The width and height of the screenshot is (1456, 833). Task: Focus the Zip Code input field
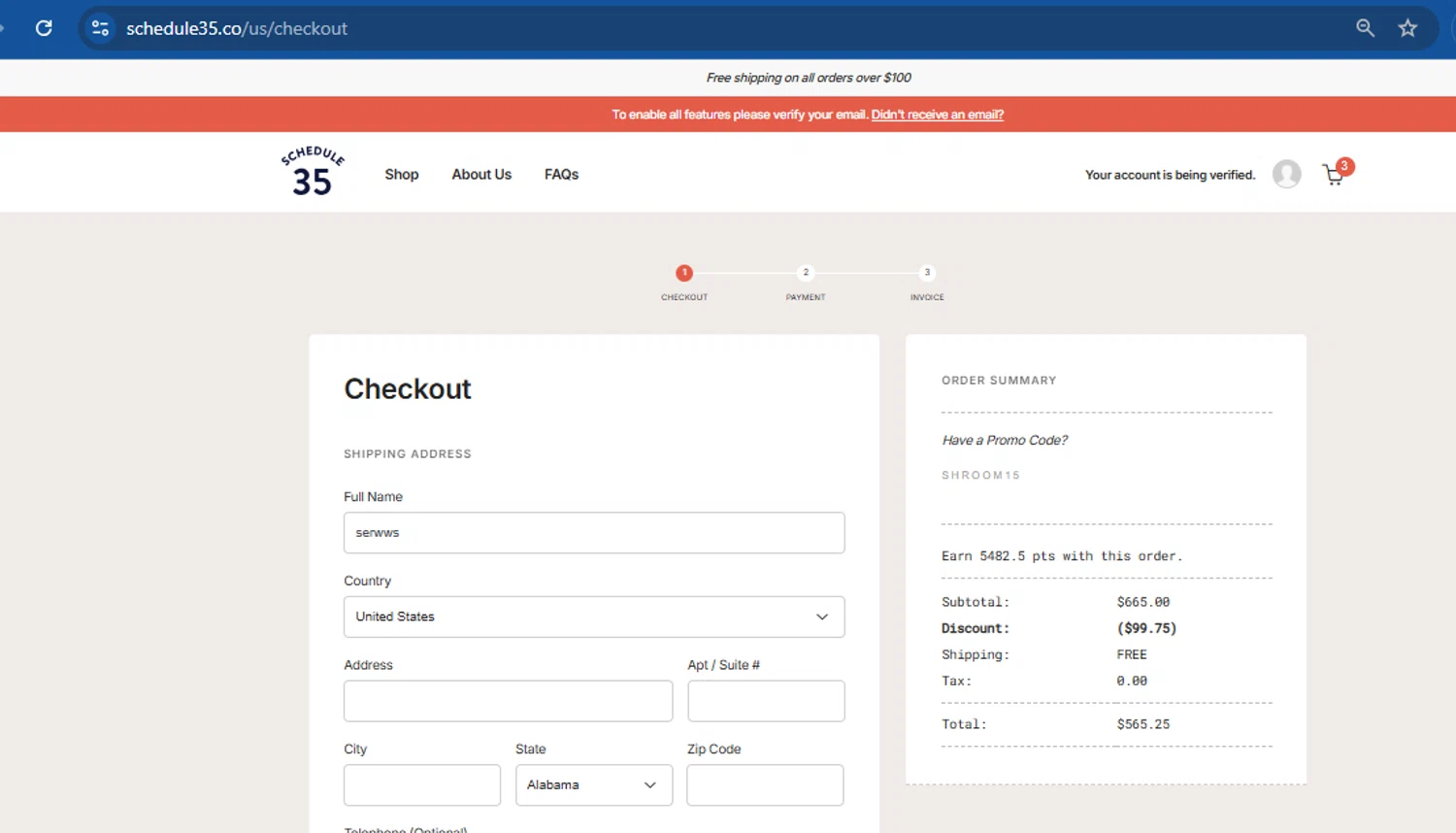click(x=765, y=784)
